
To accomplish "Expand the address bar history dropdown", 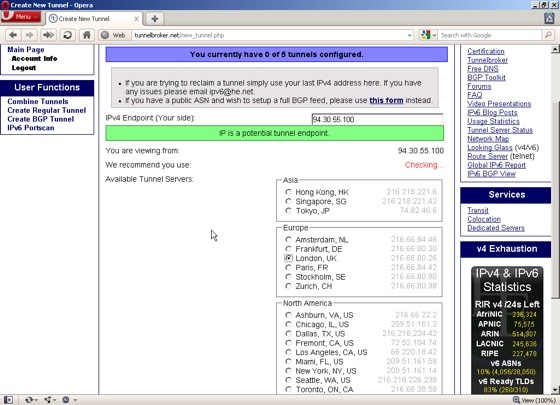I will point(409,35).
